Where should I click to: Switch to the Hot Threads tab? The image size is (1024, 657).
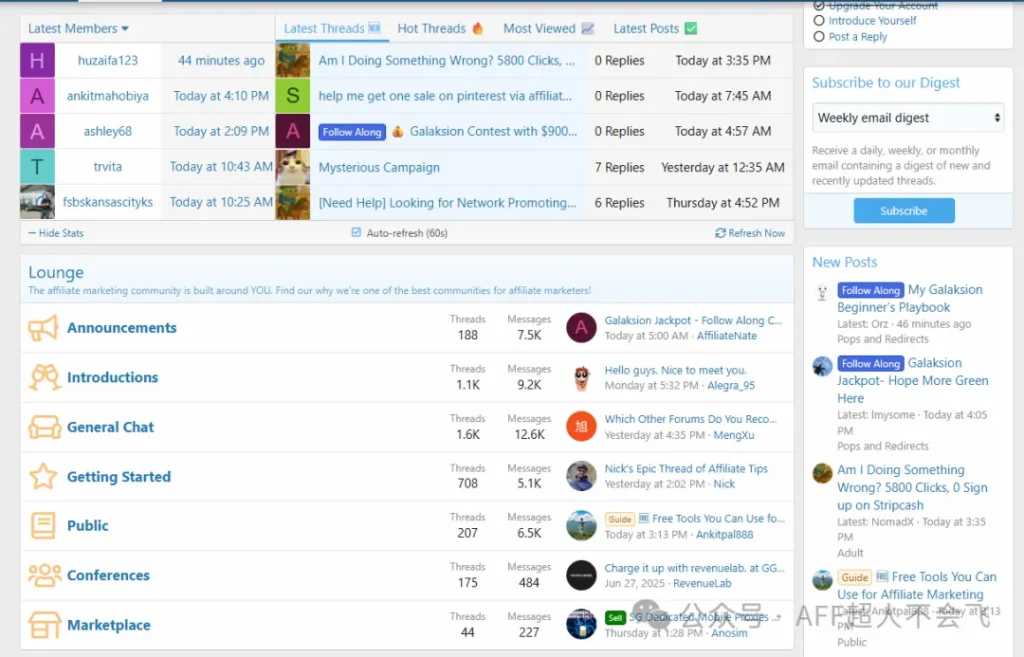440,29
